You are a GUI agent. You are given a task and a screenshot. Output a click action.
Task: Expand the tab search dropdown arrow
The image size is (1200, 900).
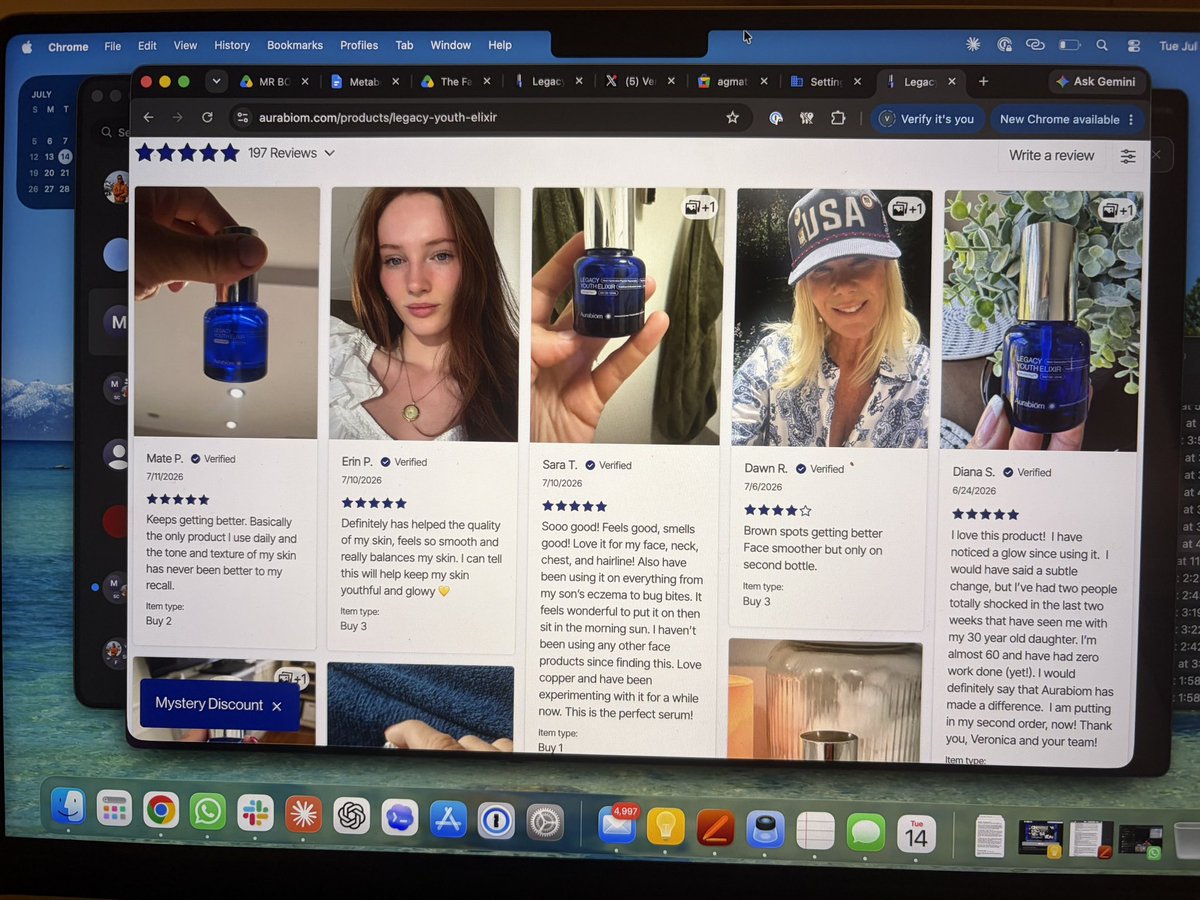[215, 81]
